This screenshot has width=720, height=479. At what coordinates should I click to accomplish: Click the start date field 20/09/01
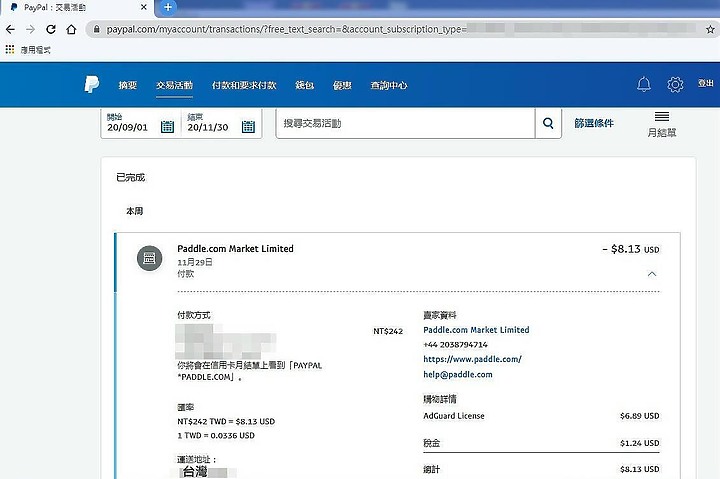point(127,127)
